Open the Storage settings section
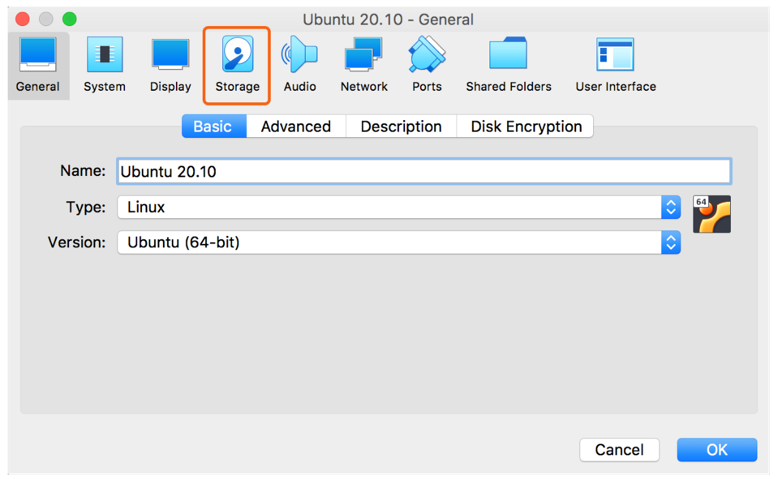The width and height of the screenshot is (777, 479). point(237,65)
